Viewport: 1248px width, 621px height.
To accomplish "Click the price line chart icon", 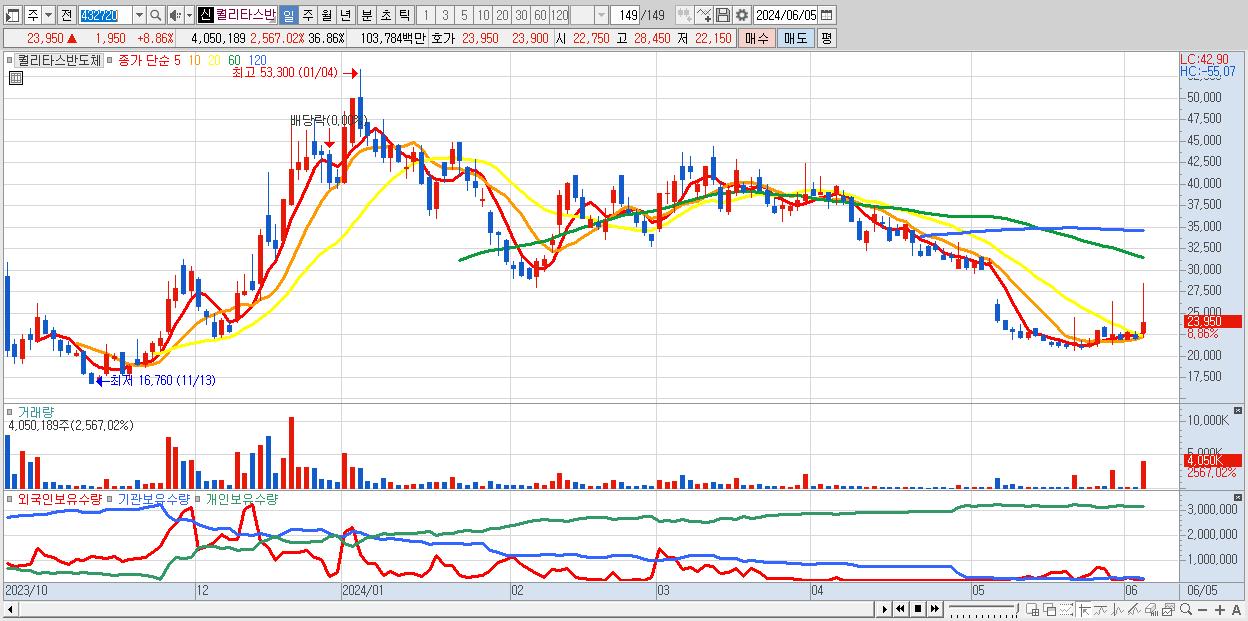I will (1118, 609).
